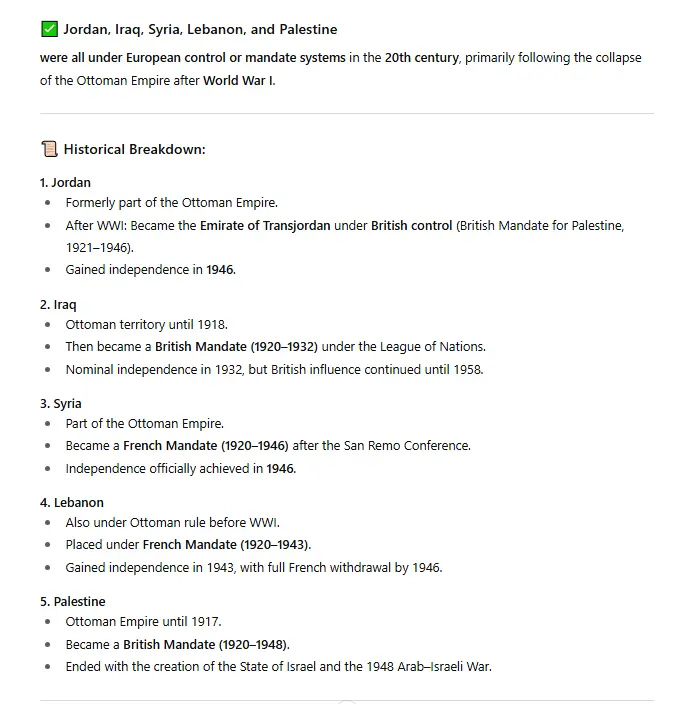Click the "1. Jordan" section heading
681x704 pixels.
pyautogui.click(x=65, y=183)
